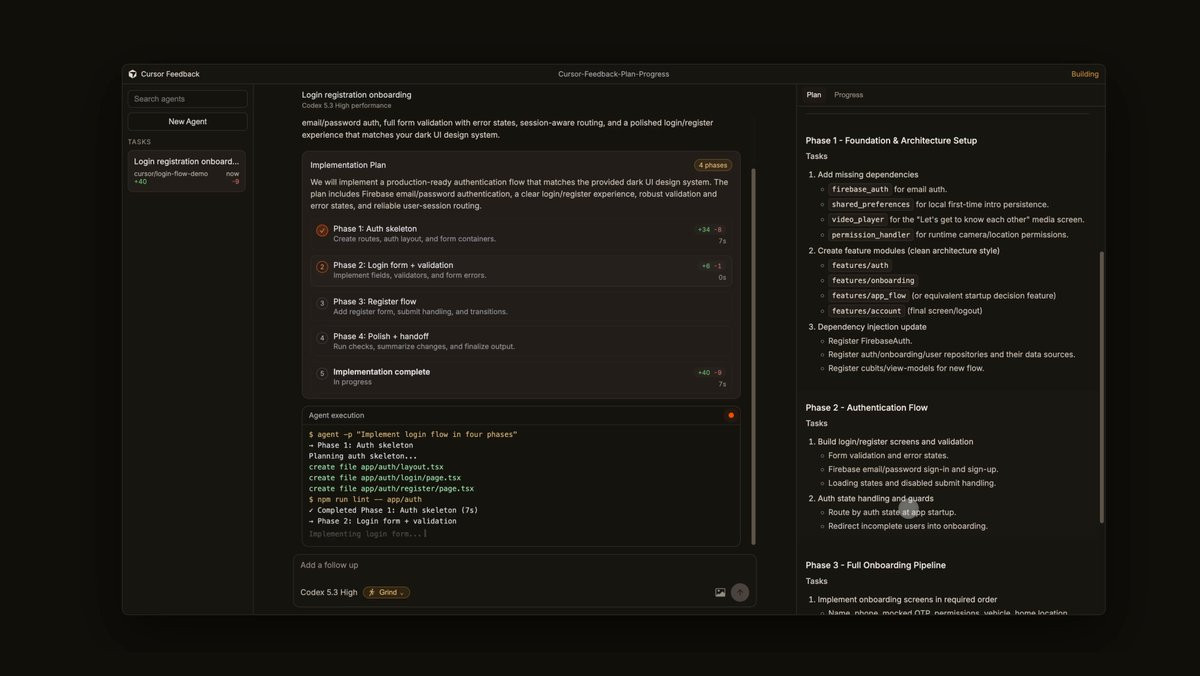The image size is (1200, 676).
Task: Click Register FirebaseAuth. bullet text
Action: [x=870, y=341]
